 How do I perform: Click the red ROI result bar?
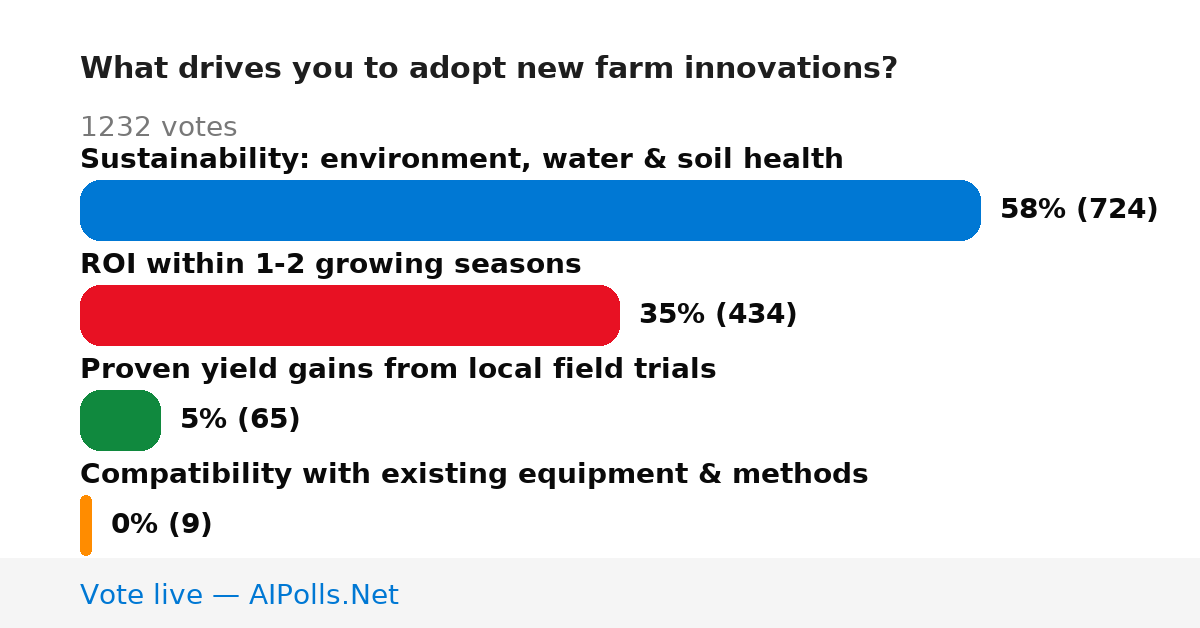point(350,315)
